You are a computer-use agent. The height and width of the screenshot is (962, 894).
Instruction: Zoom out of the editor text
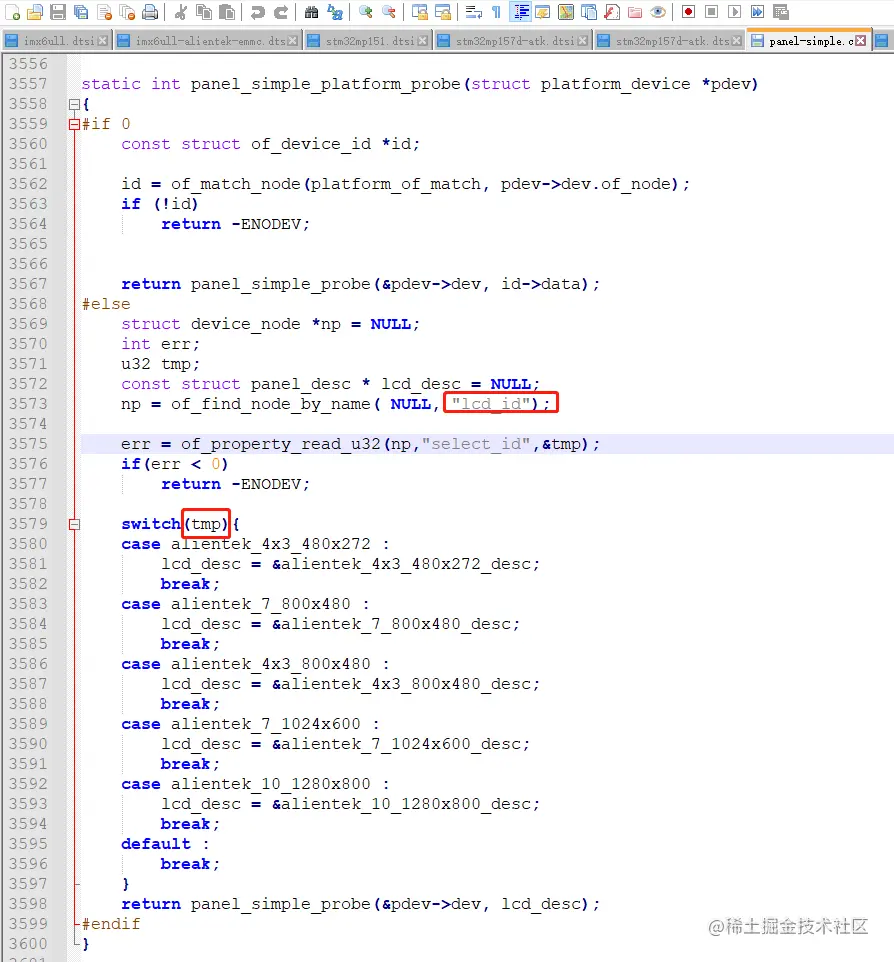(x=388, y=12)
